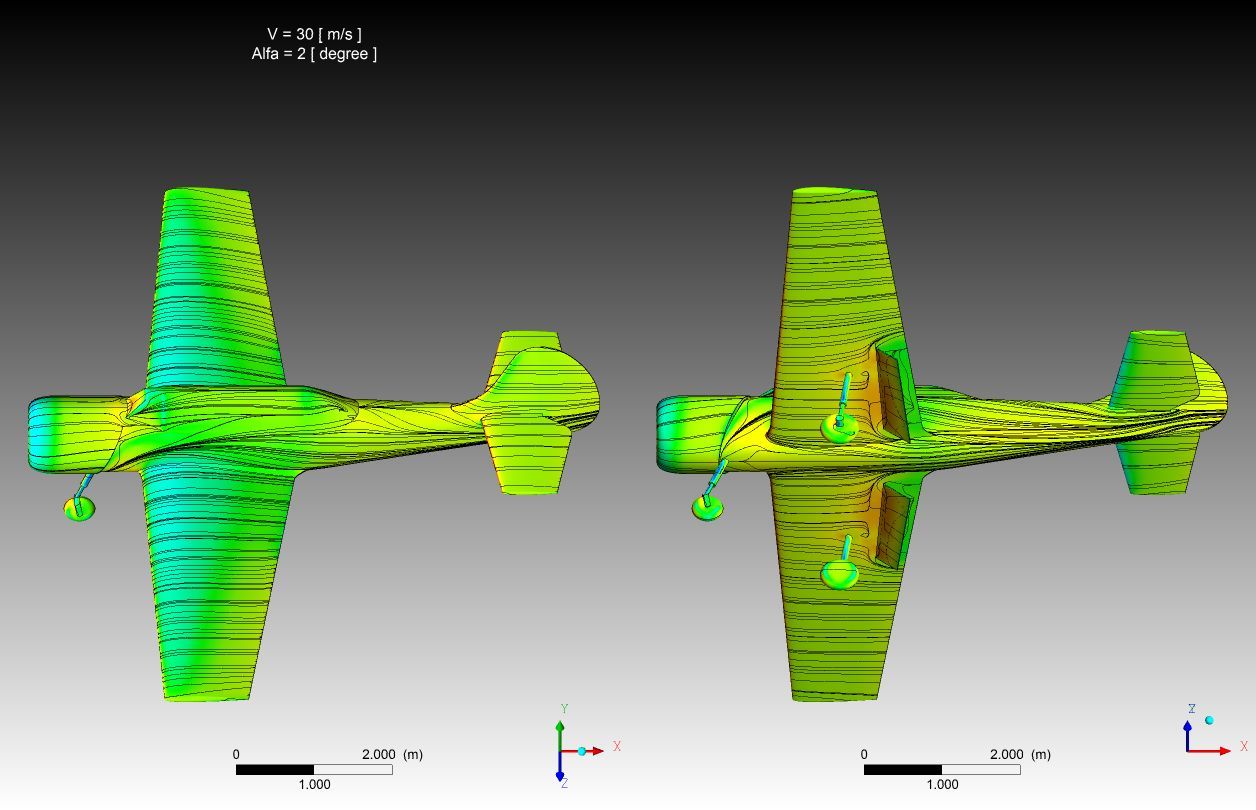Image resolution: width=1256 pixels, height=810 pixels.
Task: Select the upper flap in right view
Action: pos(891,395)
